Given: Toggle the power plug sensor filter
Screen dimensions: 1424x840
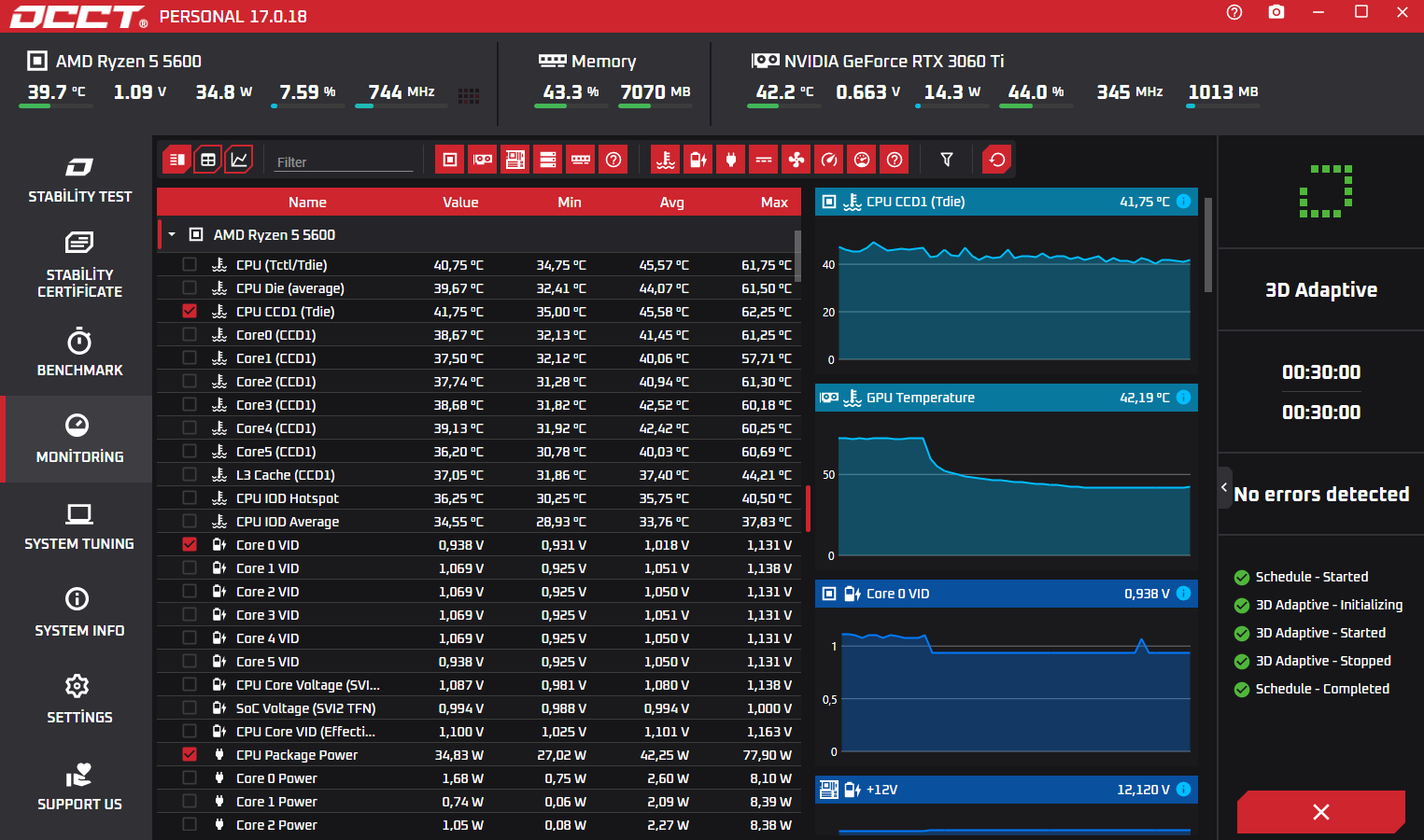Looking at the screenshot, I should coord(731,160).
